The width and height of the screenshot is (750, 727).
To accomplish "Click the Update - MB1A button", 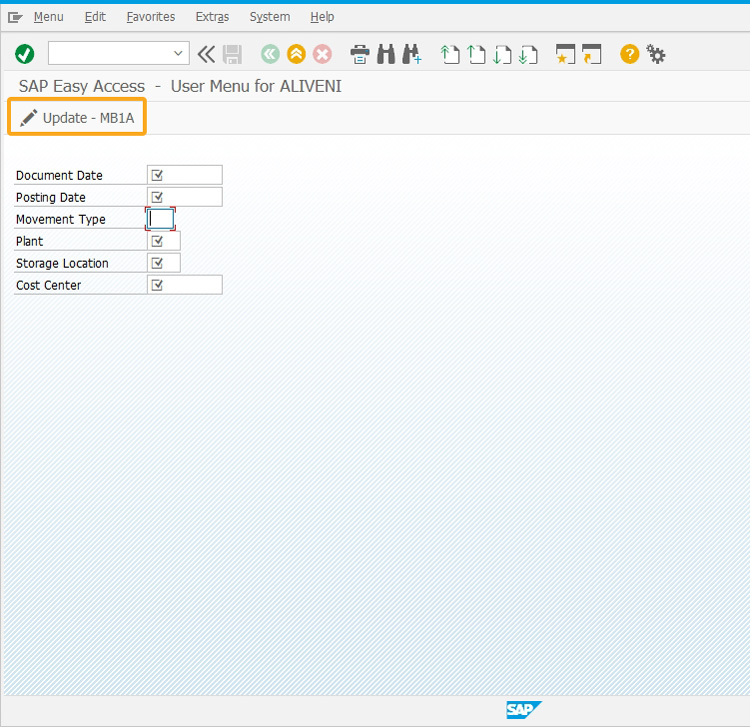I will pyautogui.click(x=77, y=117).
